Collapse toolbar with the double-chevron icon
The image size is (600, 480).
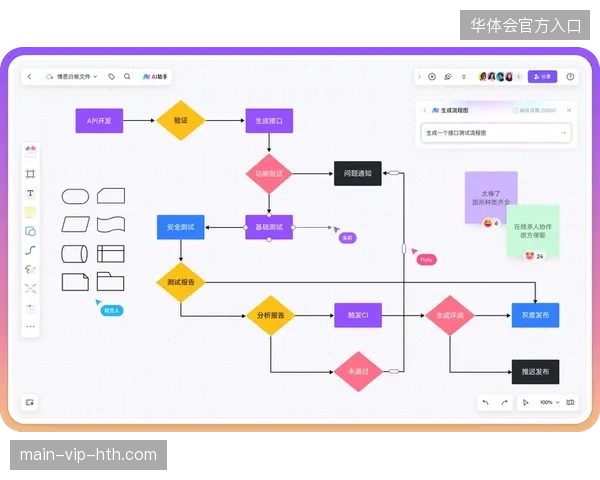[x=464, y=77]
